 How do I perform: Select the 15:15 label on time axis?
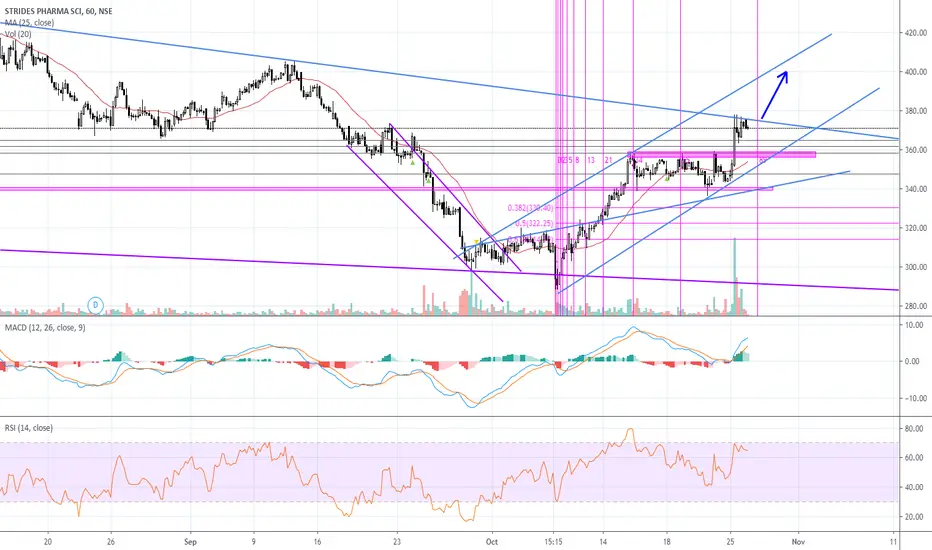click(553, 542)
